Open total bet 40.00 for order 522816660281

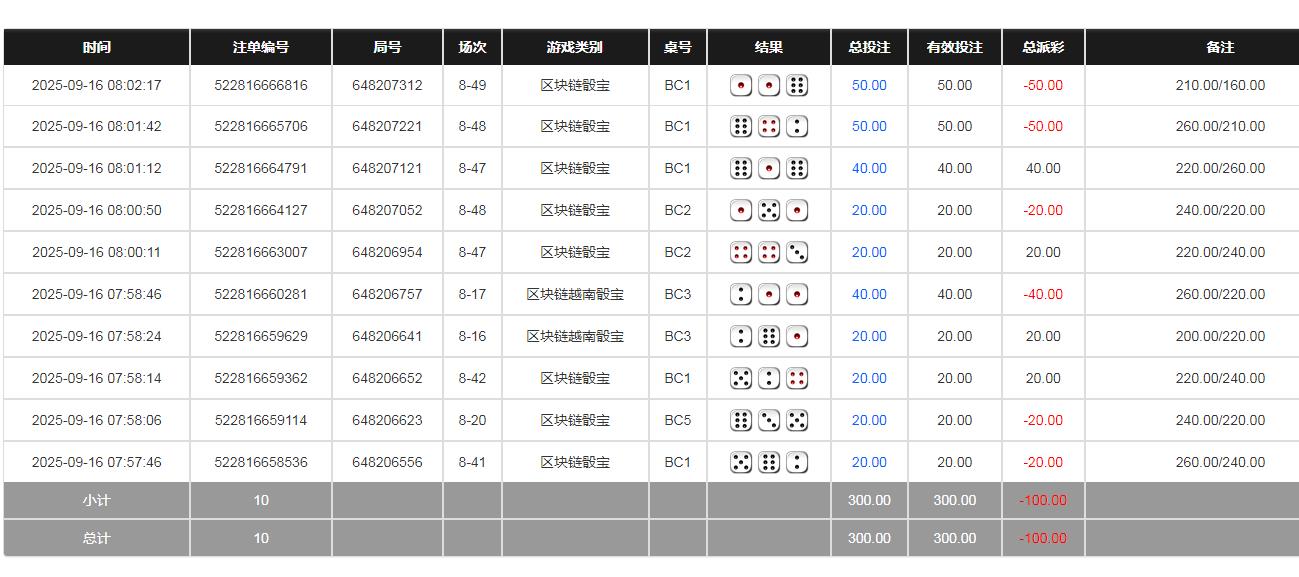(x=869, y=294)
